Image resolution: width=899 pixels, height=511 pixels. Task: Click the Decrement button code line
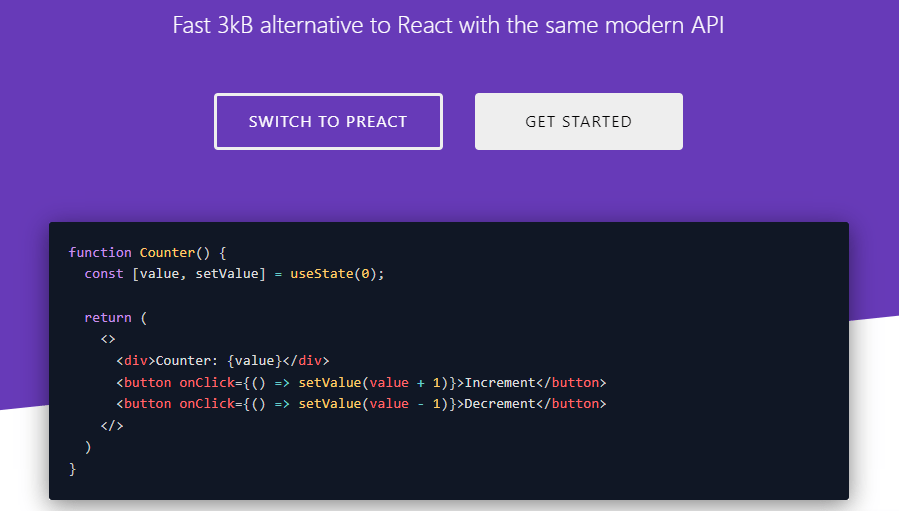click(361, 404)
